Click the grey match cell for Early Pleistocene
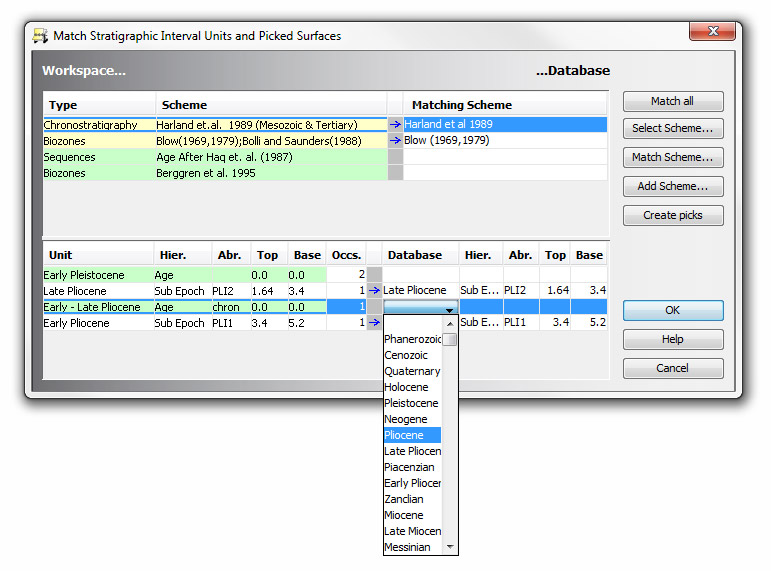 [375, 274]
